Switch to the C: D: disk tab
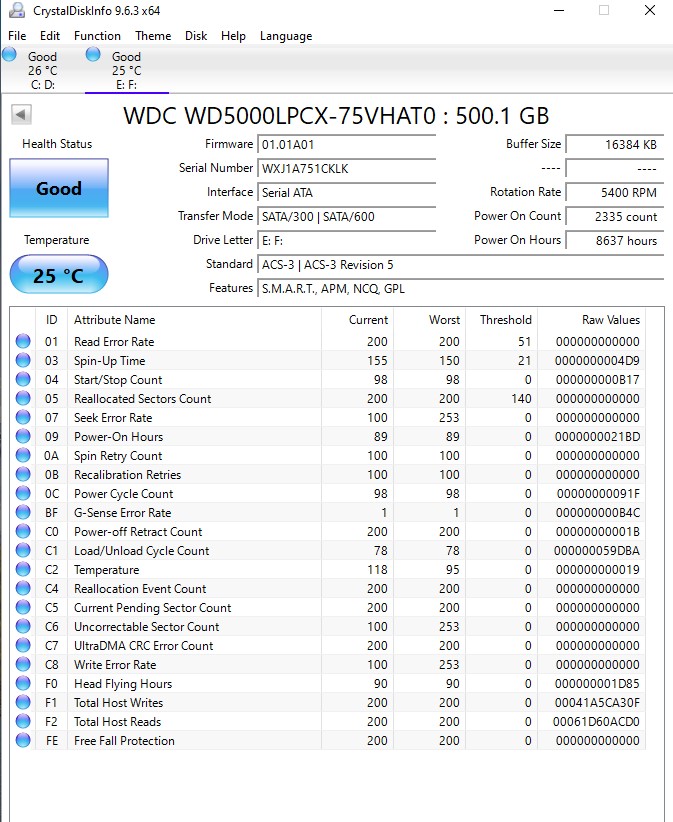The width and height of the screenshot is (673, 822). coord(42,70)
